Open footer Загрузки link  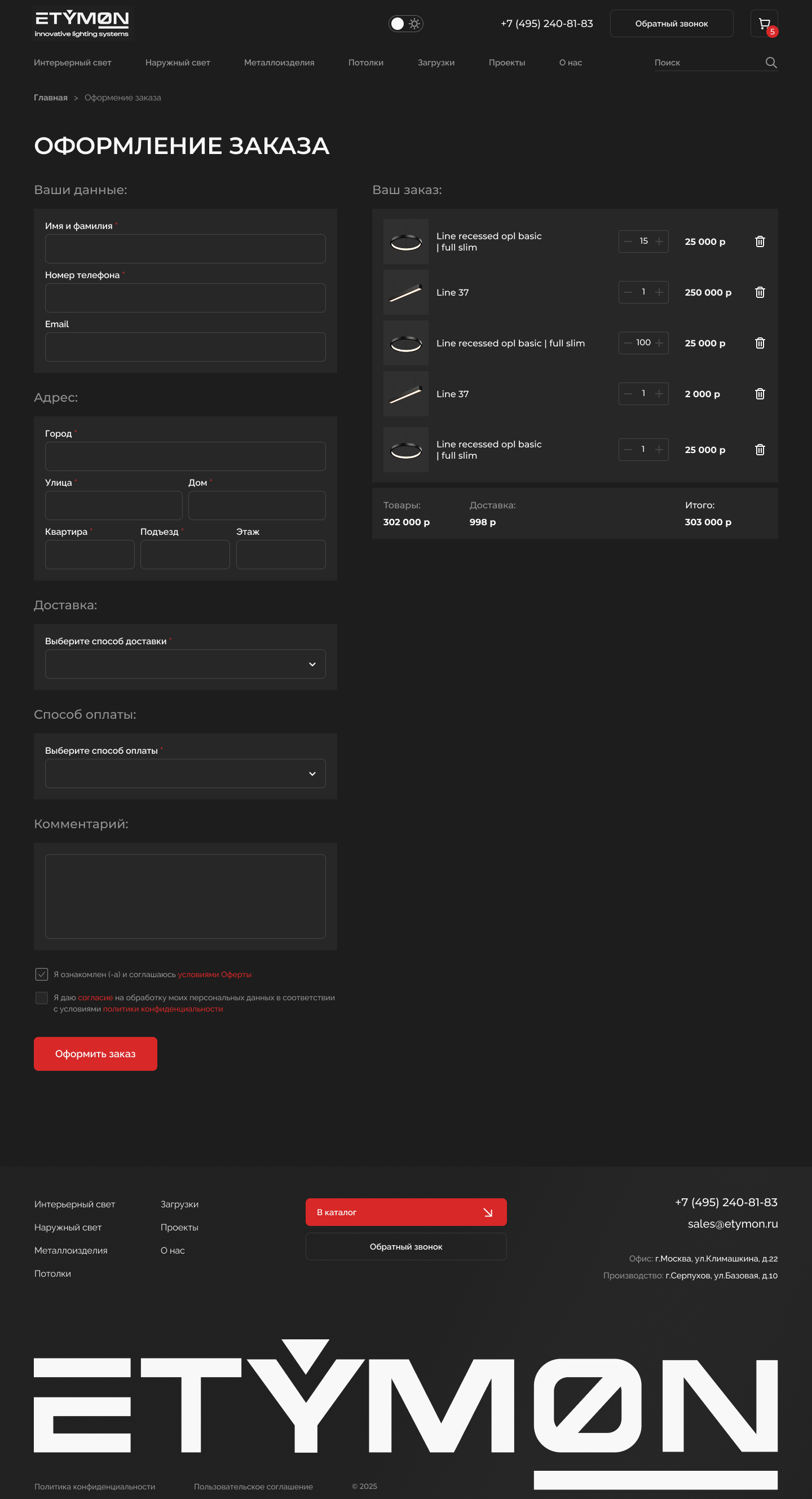(179, 1204)
